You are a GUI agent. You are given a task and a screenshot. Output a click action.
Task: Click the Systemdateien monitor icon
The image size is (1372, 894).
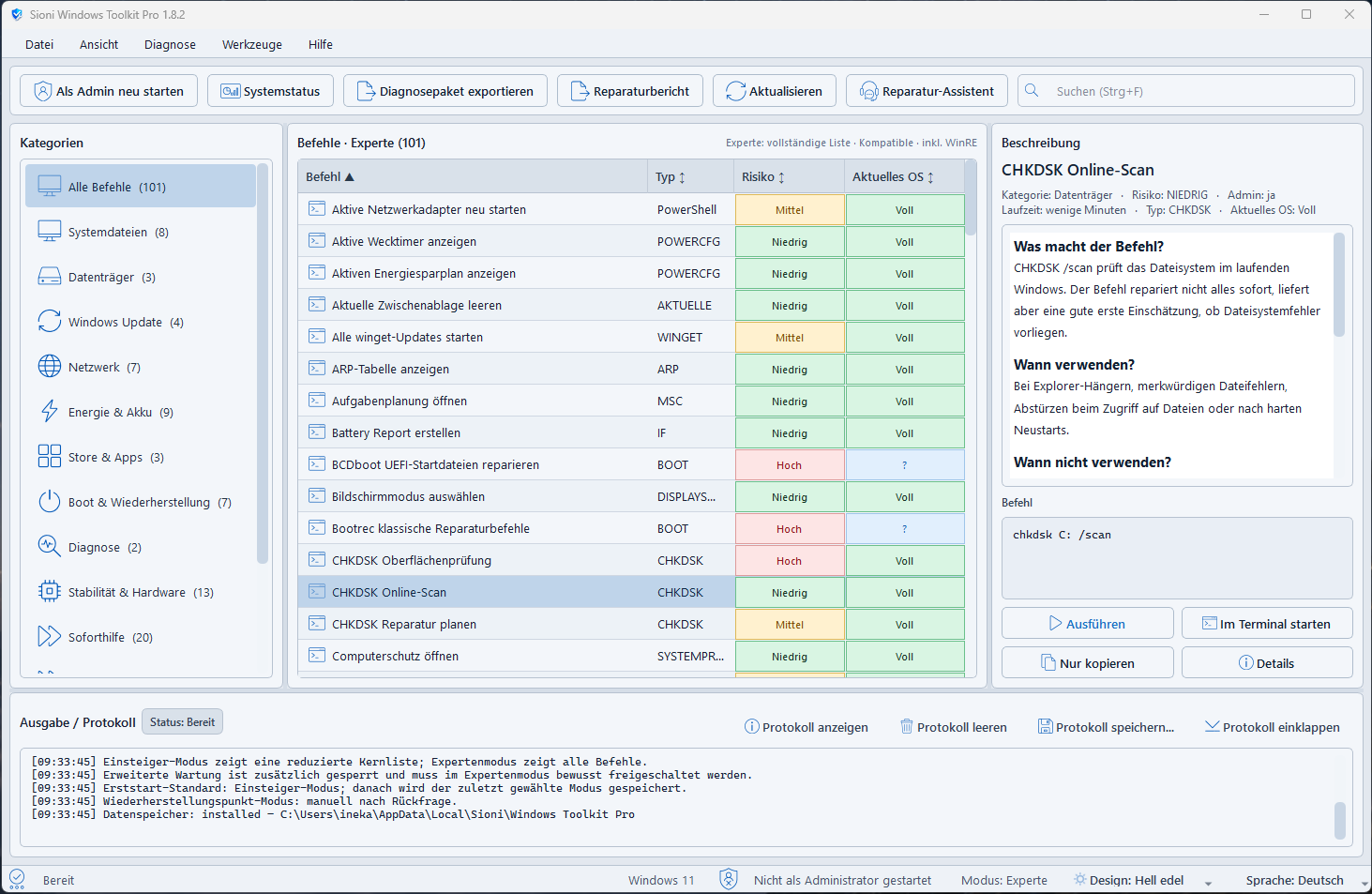(x=50, y=231)
